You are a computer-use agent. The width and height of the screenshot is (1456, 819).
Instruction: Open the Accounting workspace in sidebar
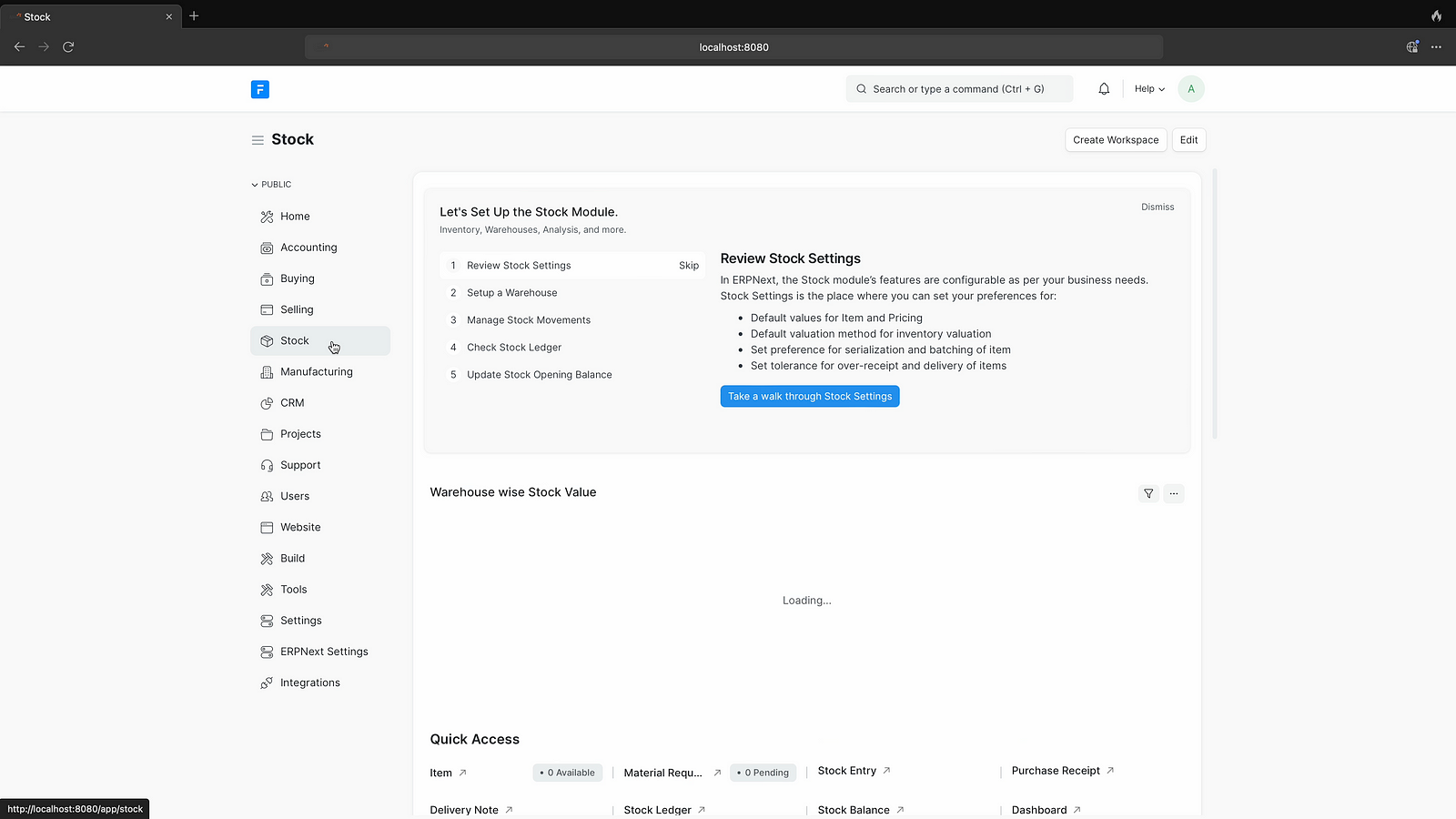[308, 248]
